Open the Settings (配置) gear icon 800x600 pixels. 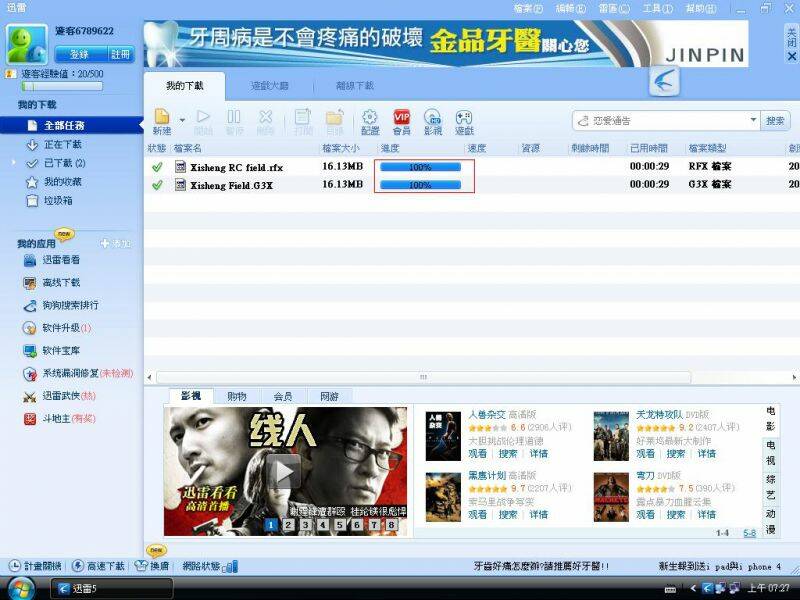click(x=370, y=117)
